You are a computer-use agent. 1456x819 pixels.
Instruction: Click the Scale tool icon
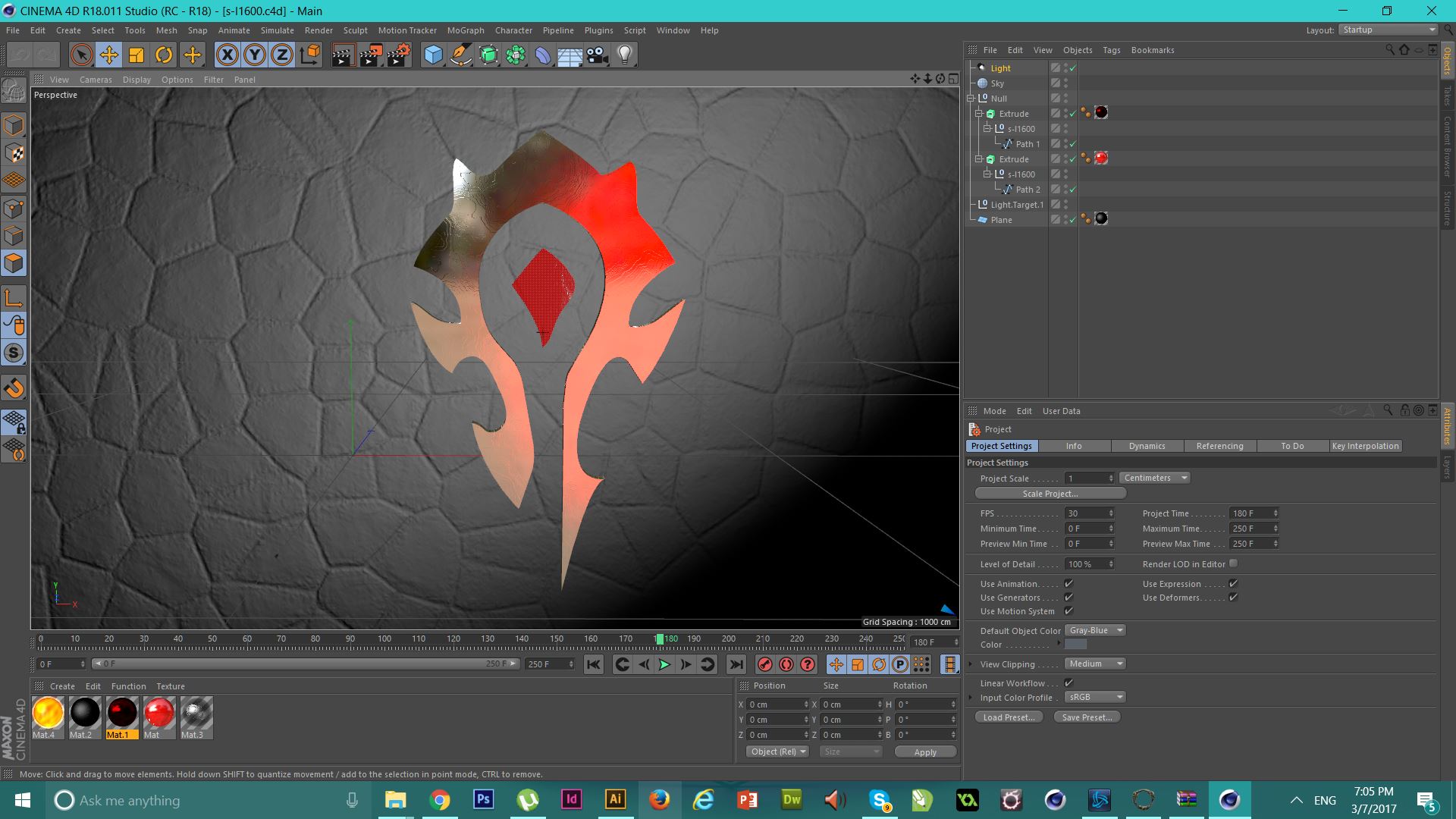tap(136, 55)
